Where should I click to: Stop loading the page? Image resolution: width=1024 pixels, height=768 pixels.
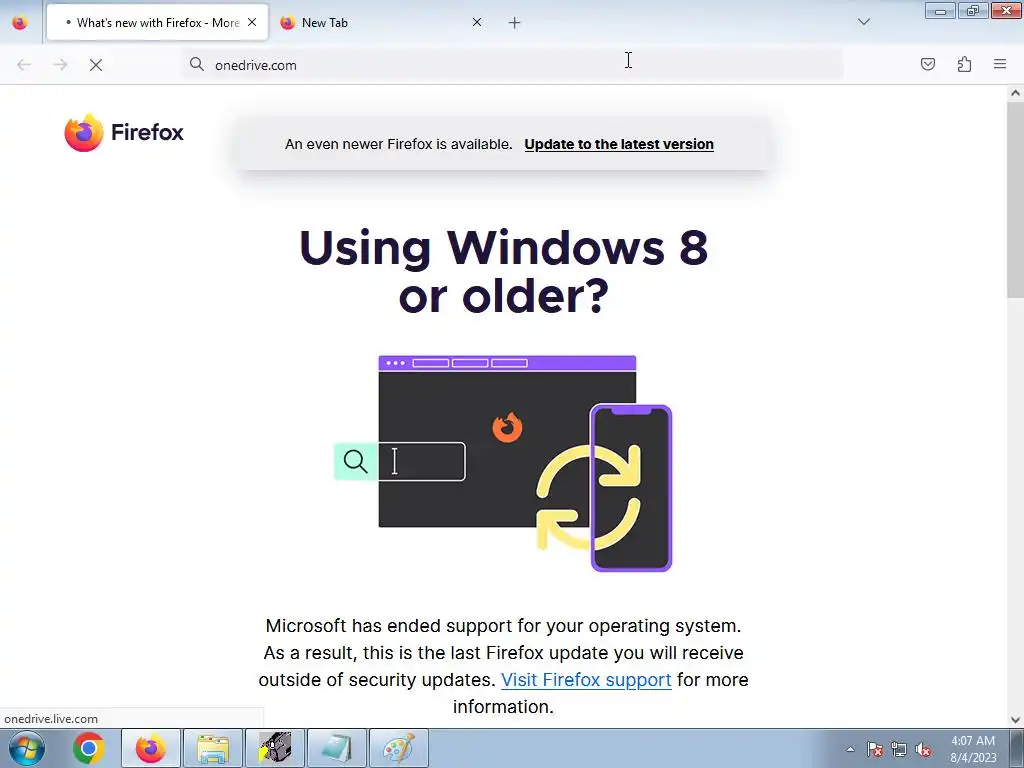tap(96, 65)
